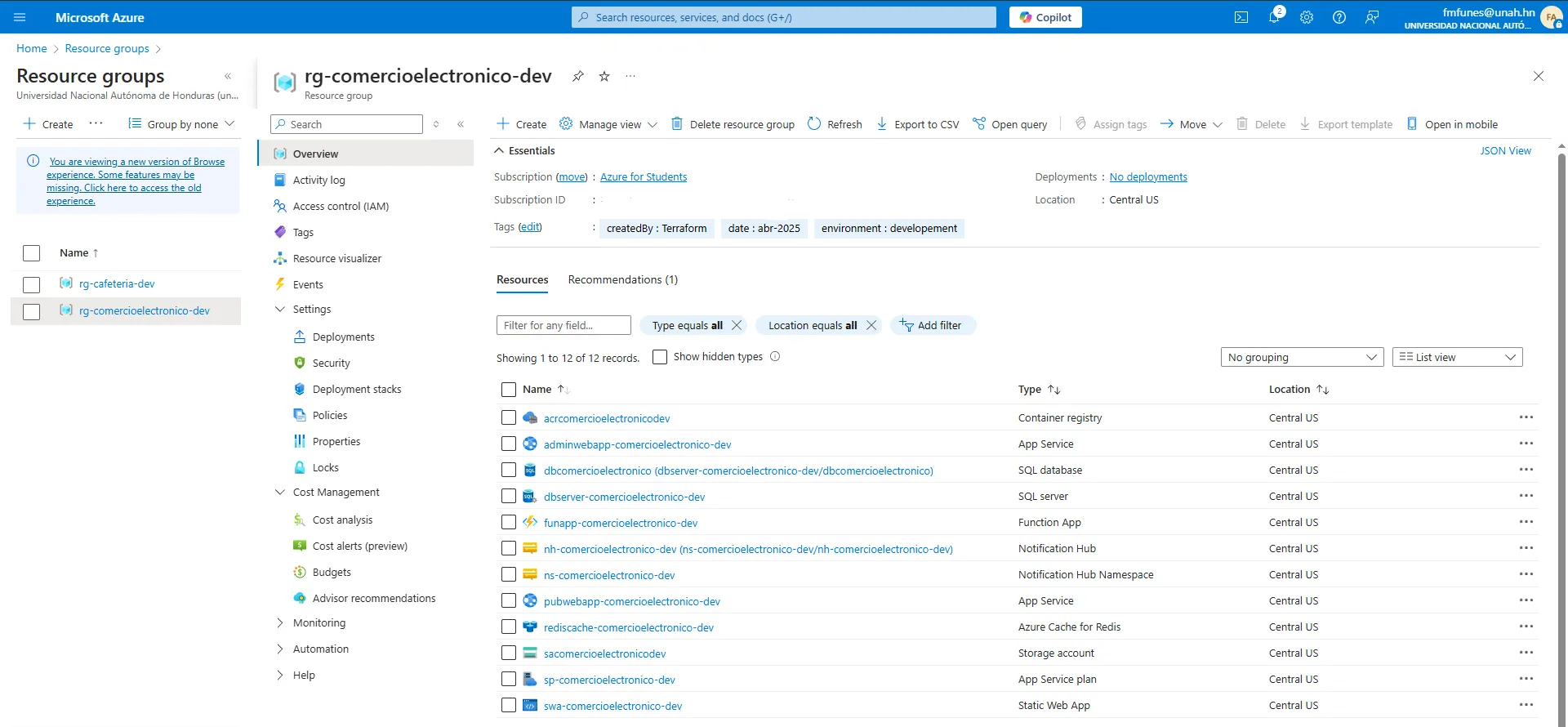Click the Filter for any field box

(563, 325)
